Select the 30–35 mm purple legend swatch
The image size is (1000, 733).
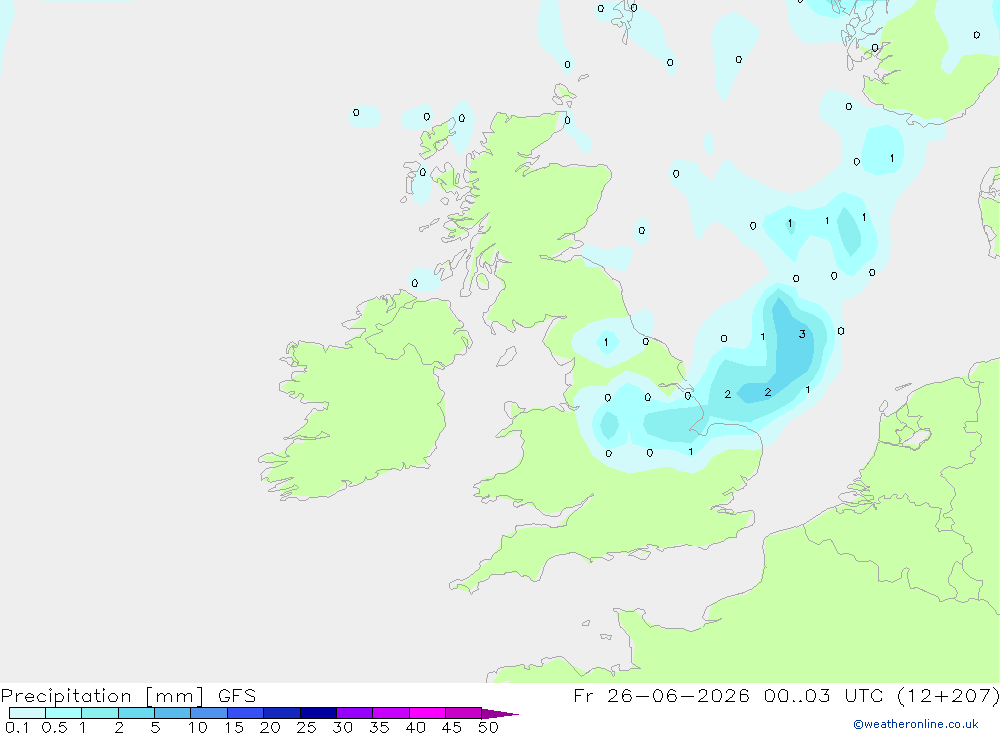pyautogui.click(x=355, y=713)
